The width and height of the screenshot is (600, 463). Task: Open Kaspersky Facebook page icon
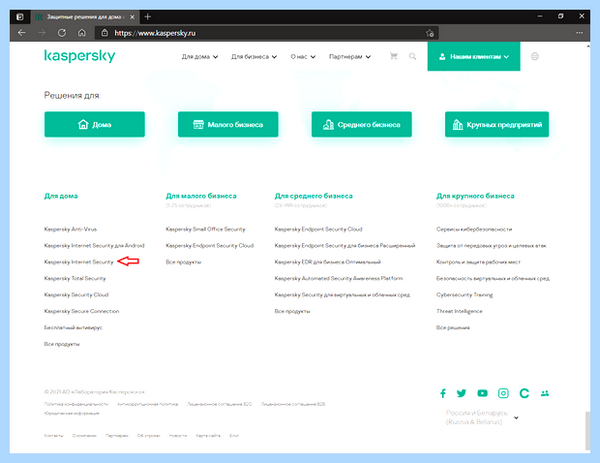[x=443, y=393]
